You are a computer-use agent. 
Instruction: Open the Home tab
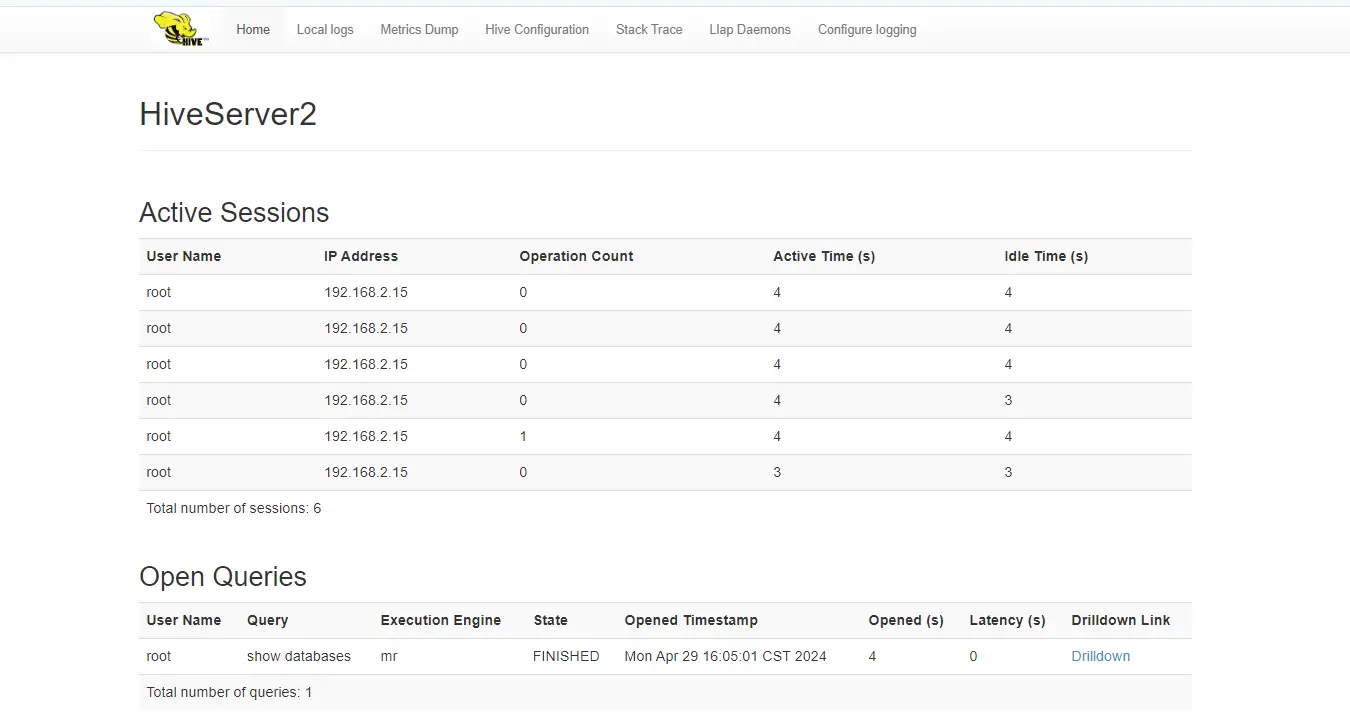(253, 30)
